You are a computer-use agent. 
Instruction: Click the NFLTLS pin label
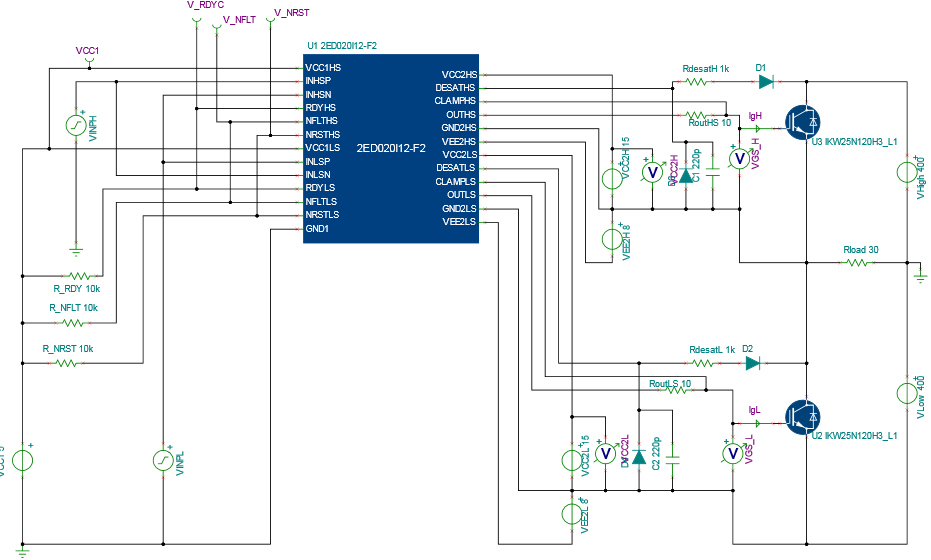pos(321,202)
